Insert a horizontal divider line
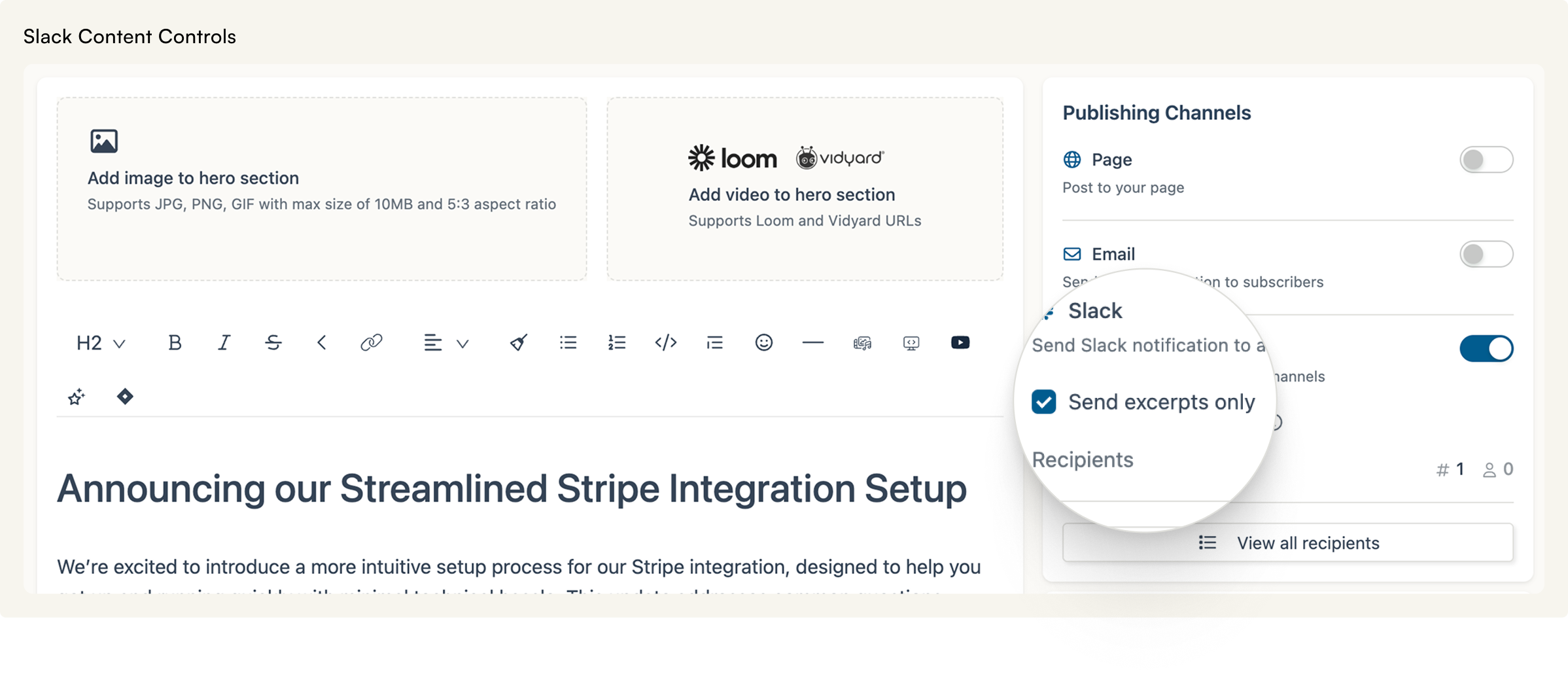 click(x=812, y=342)
